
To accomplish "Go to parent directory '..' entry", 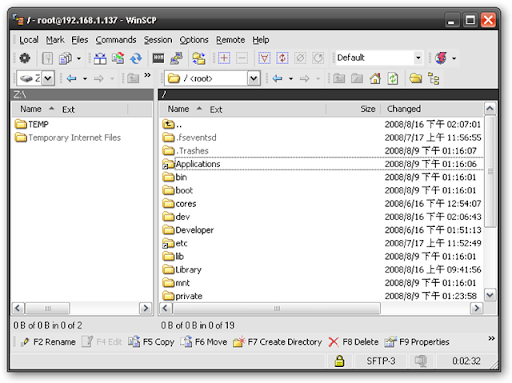I will pyautogui.click(x=172, y=124).
